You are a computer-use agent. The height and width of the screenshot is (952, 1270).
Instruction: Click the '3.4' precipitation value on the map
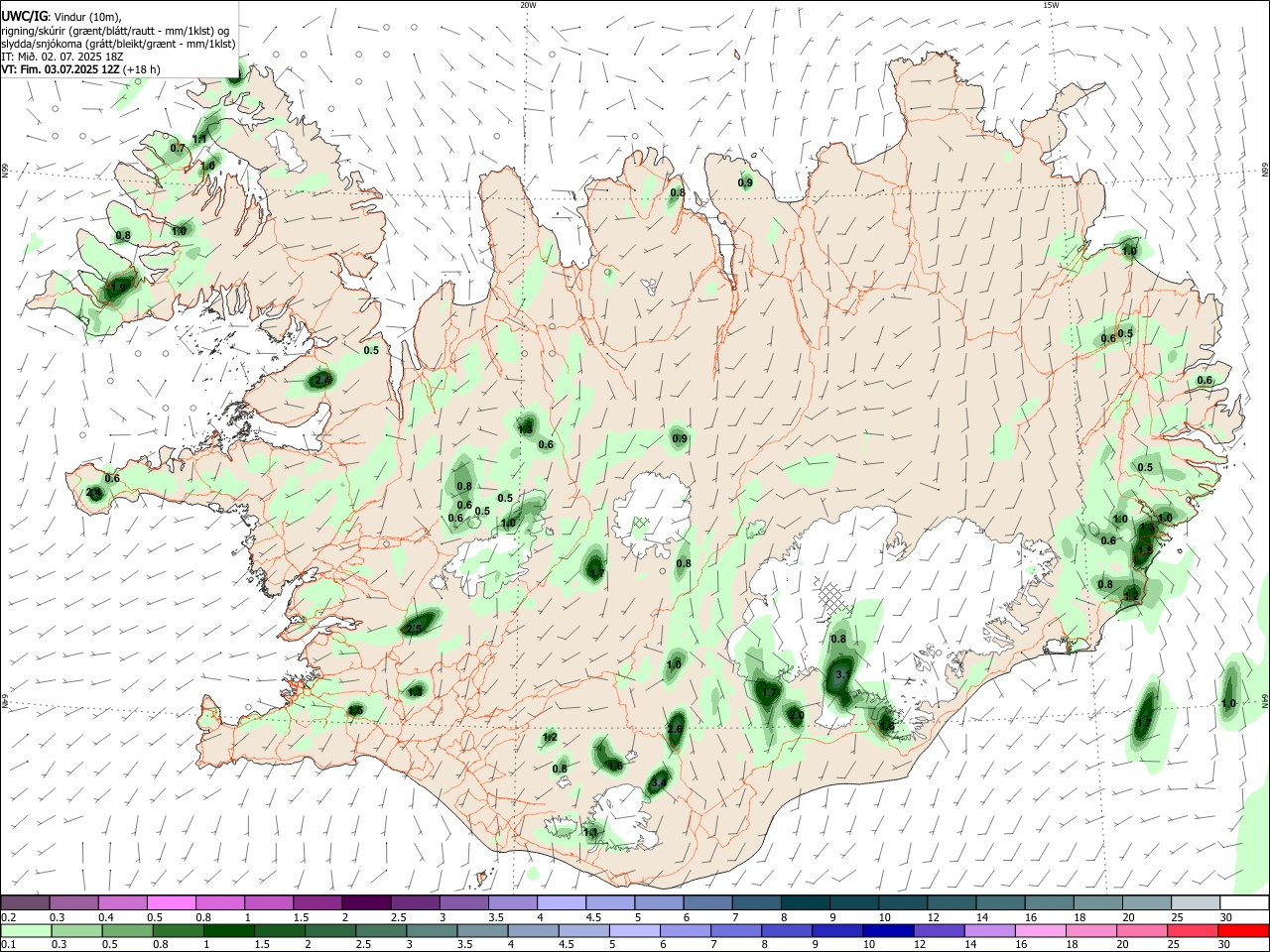[658, 783]
